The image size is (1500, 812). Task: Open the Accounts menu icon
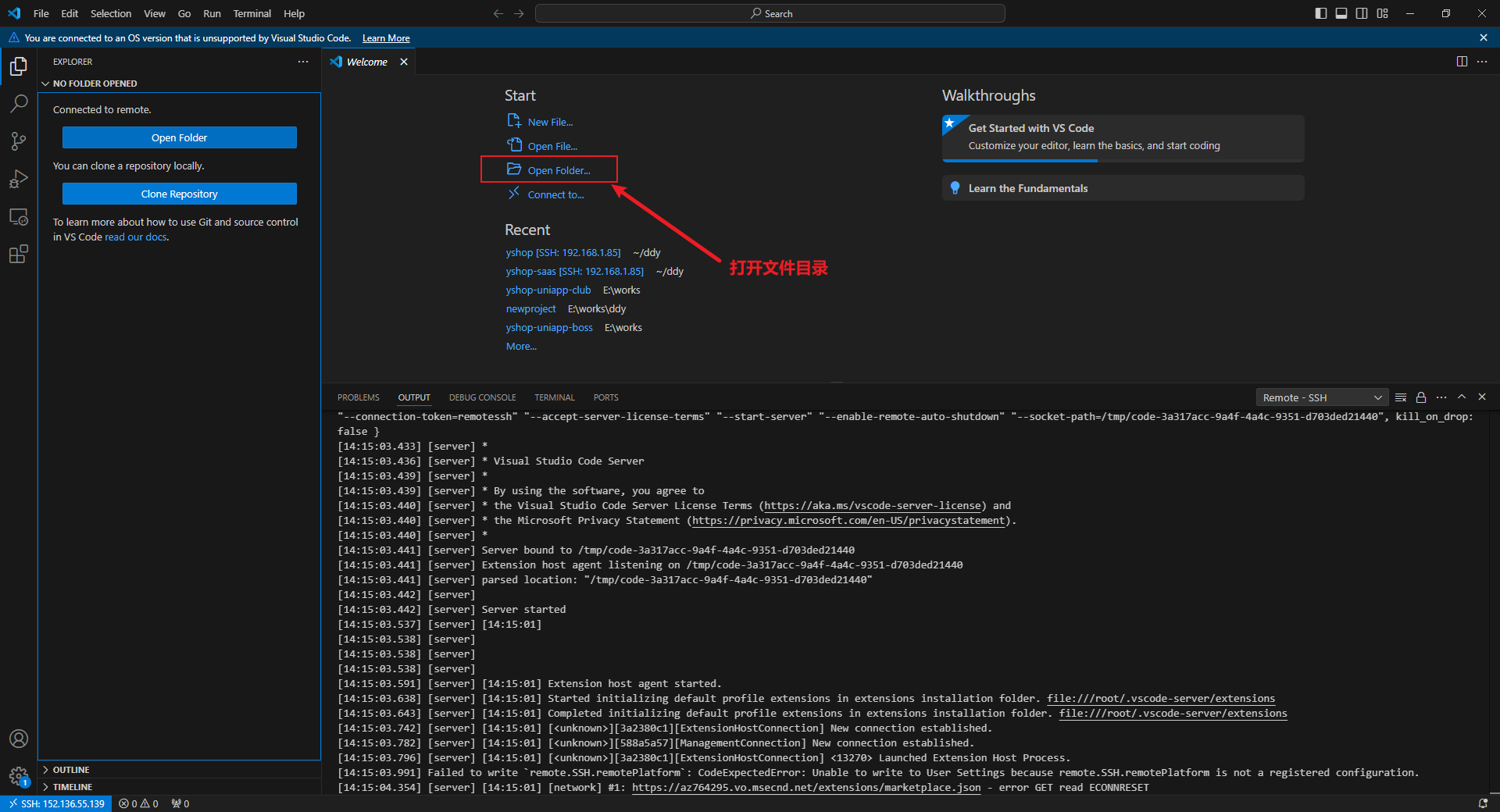19,739
